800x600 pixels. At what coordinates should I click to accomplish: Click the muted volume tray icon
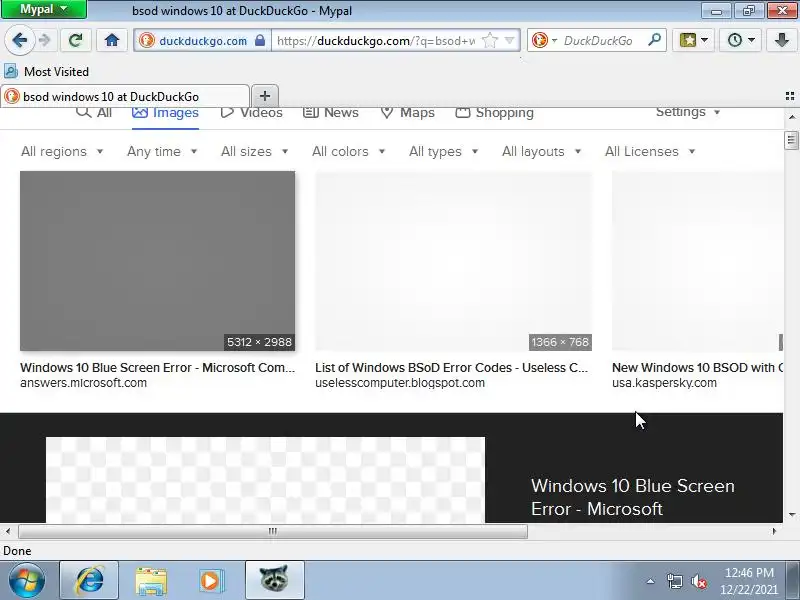(699, 581)
